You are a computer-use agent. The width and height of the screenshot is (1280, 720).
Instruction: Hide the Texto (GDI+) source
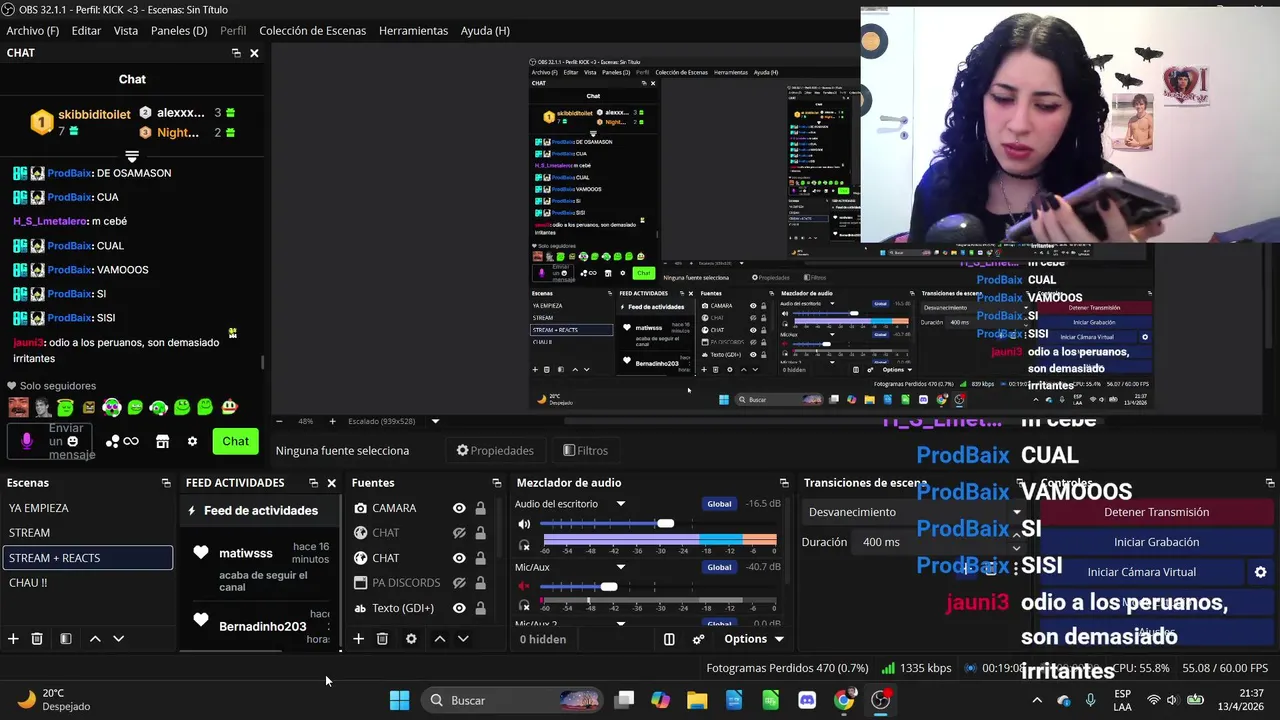click(459, 608)
